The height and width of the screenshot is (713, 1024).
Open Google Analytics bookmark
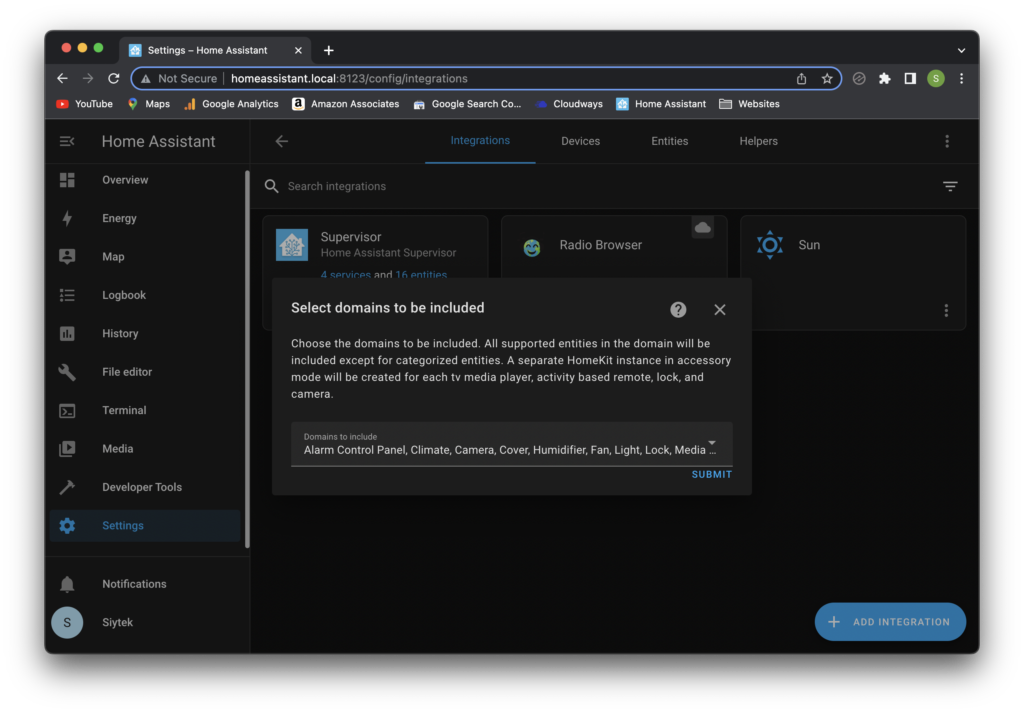(232, 104)
